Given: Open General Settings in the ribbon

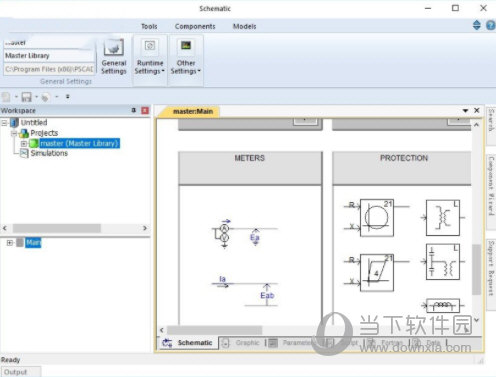Looking at the screenshot, I should (114, 57).
